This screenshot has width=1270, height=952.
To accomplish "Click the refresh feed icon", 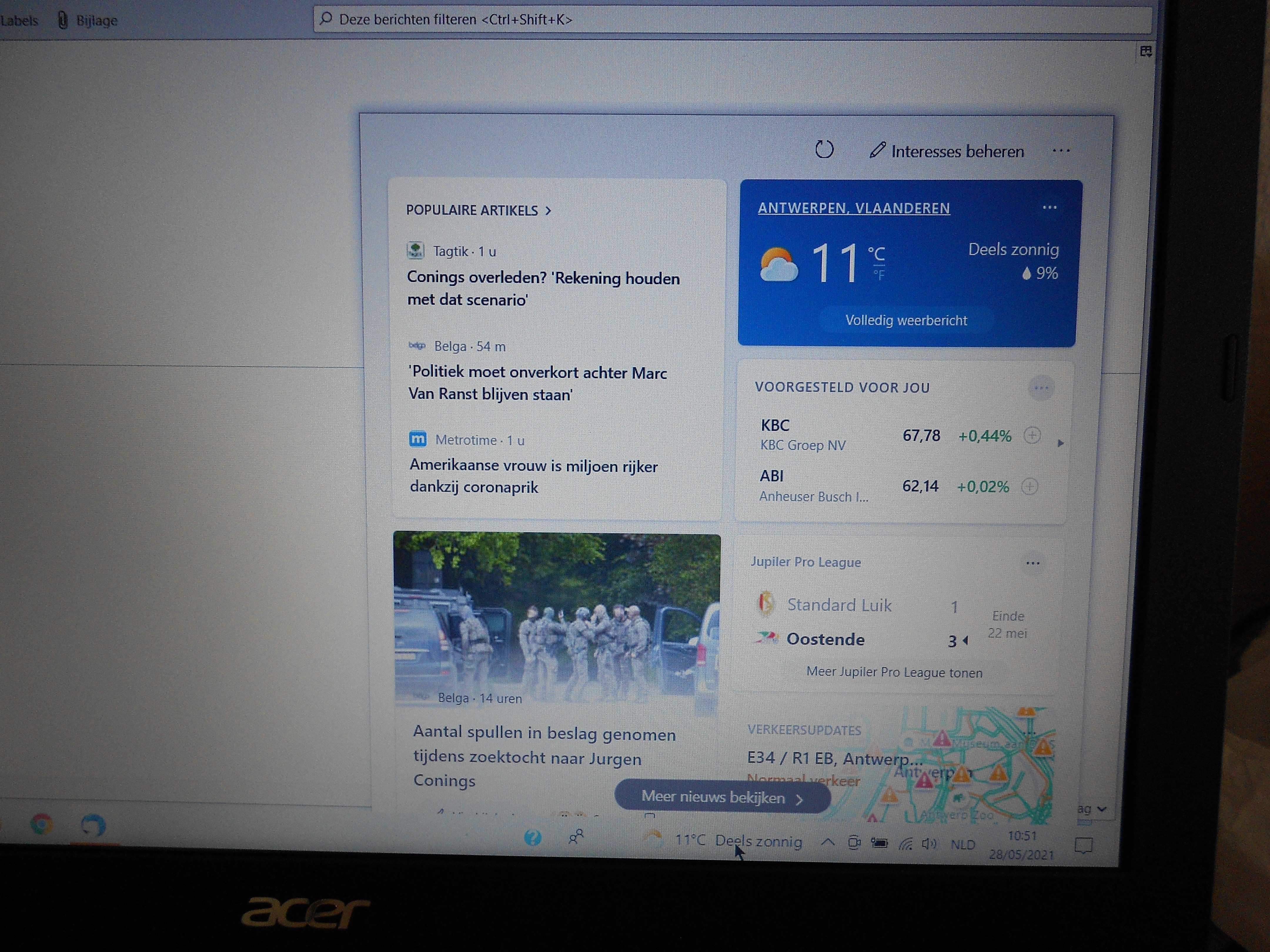I will [x=824, y=150].
